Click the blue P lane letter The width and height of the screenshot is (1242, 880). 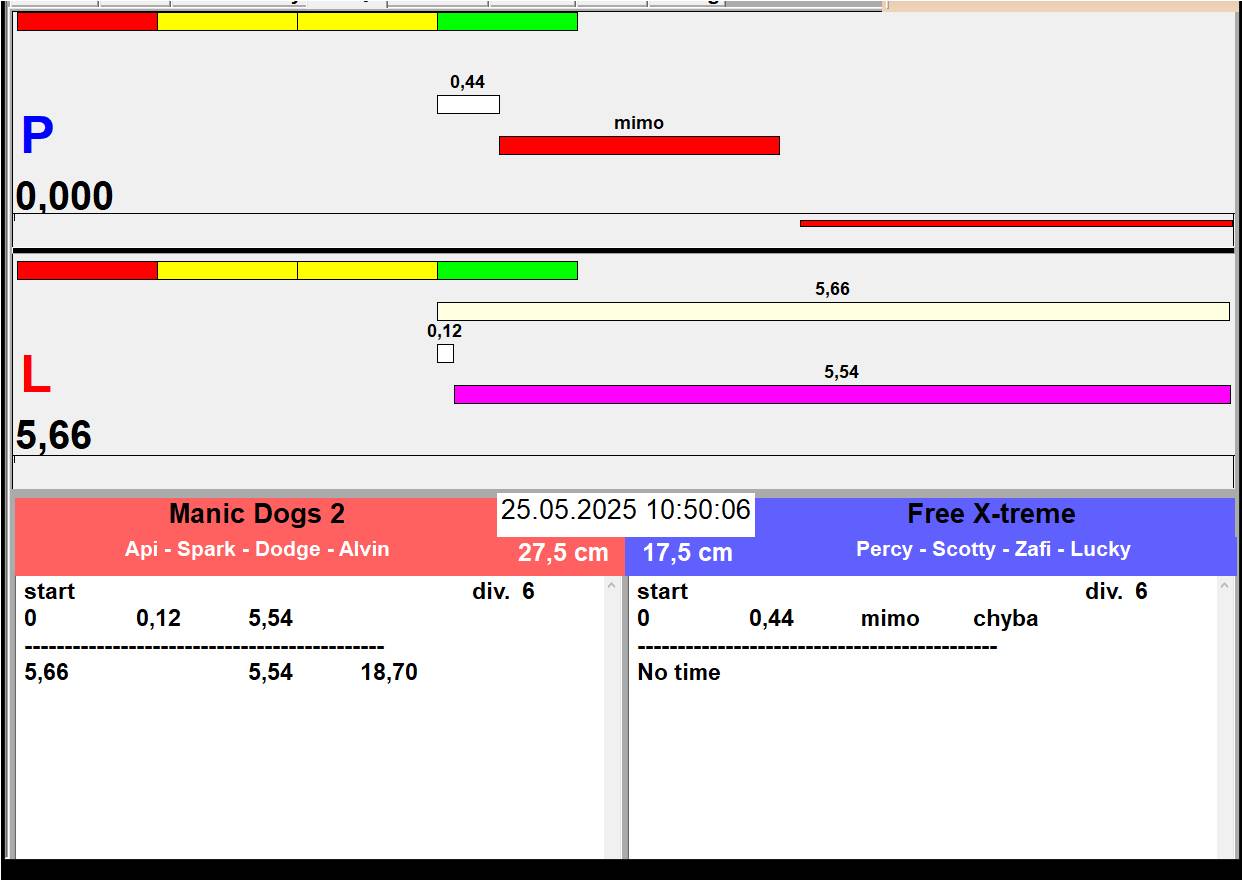pyautogui.click(x=37, y=137)
